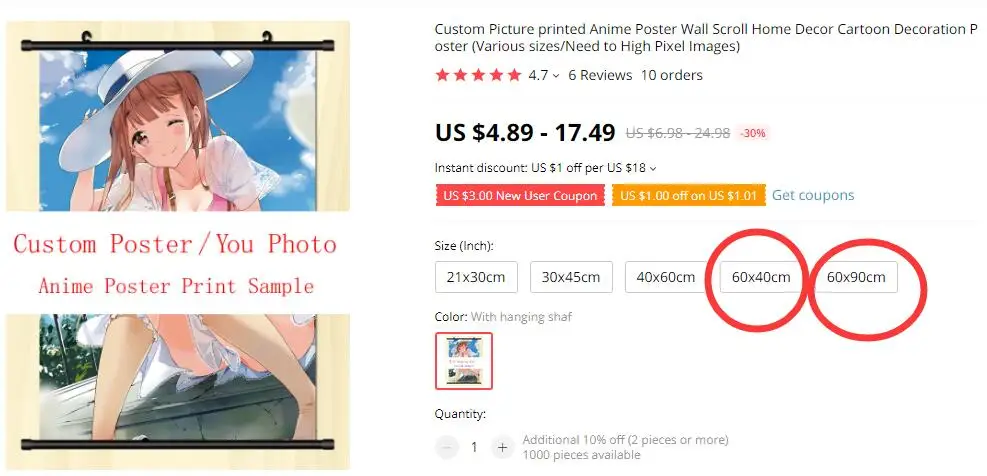Select the hanging shaft color thumbnail
This screenshot has height=476, width=987.
tap(464, 361)
